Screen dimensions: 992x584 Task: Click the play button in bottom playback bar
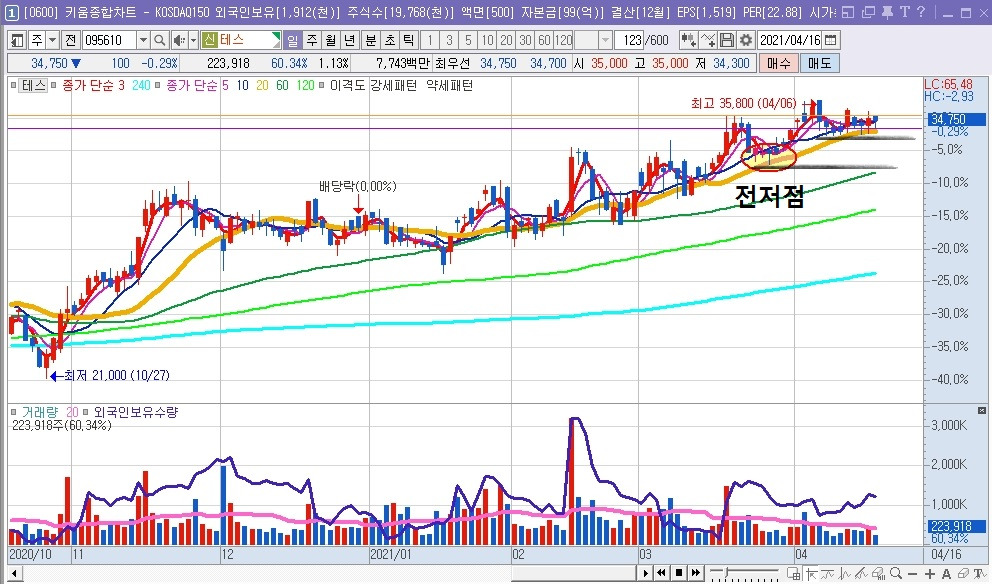coord(646,573)
